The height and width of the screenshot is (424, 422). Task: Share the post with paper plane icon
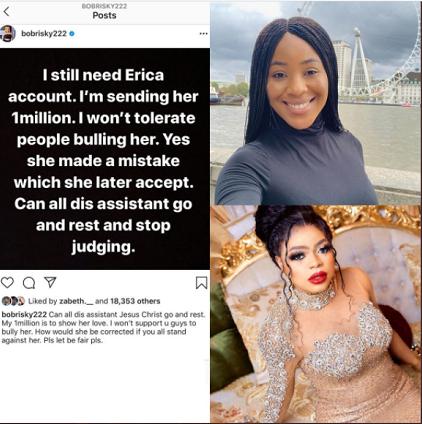coord(50,282)
